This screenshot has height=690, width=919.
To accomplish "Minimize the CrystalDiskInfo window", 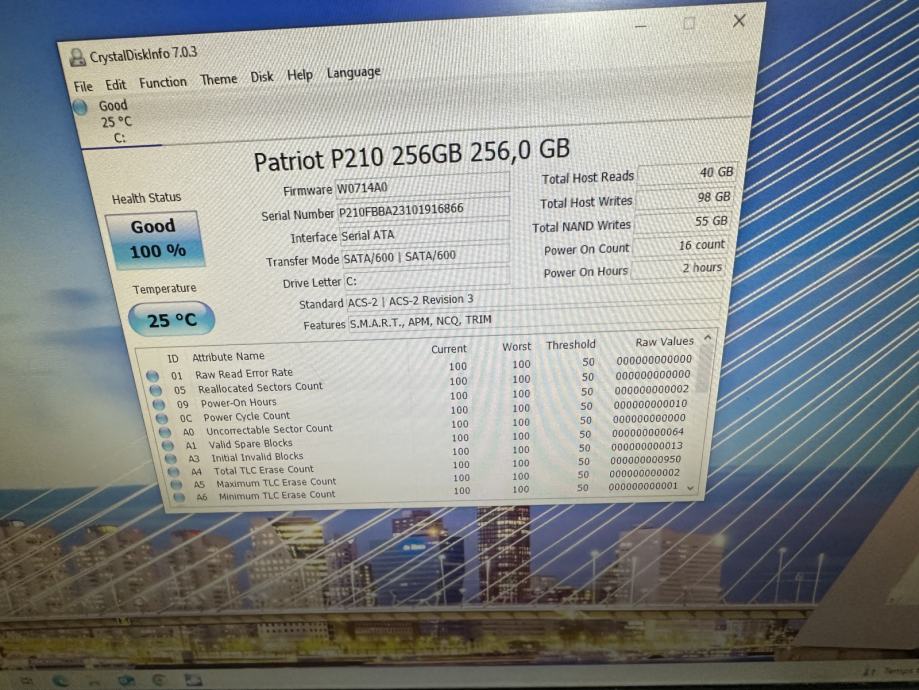I will click(641, 26).
